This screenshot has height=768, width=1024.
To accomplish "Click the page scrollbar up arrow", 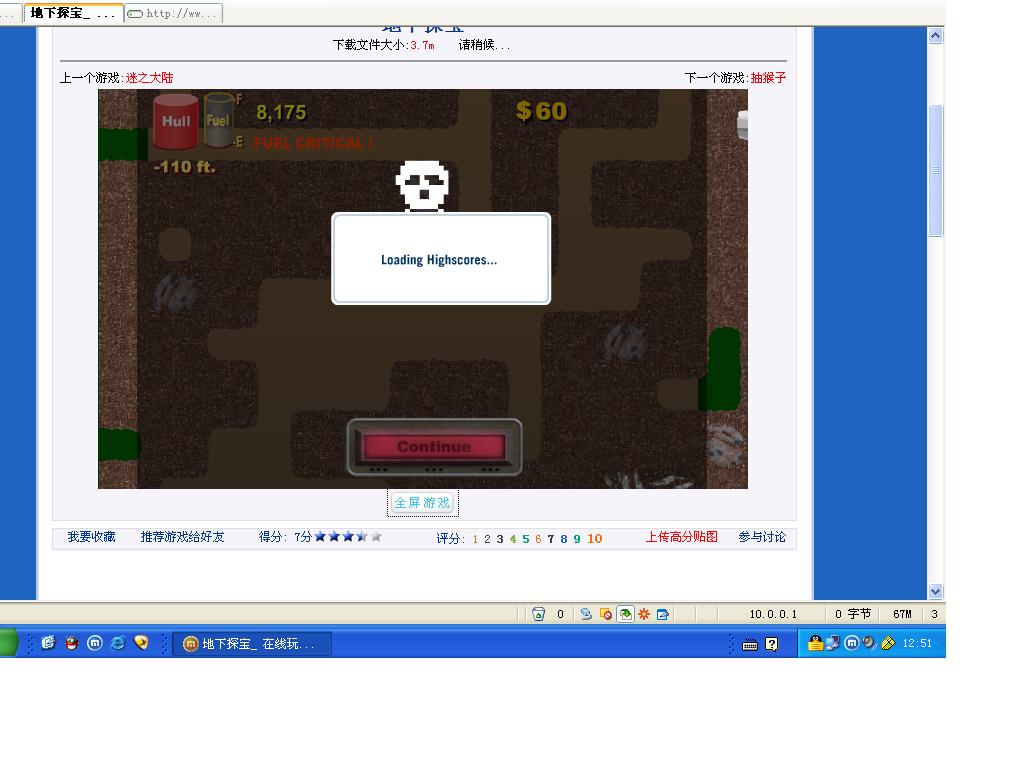I will pos(935,36).
